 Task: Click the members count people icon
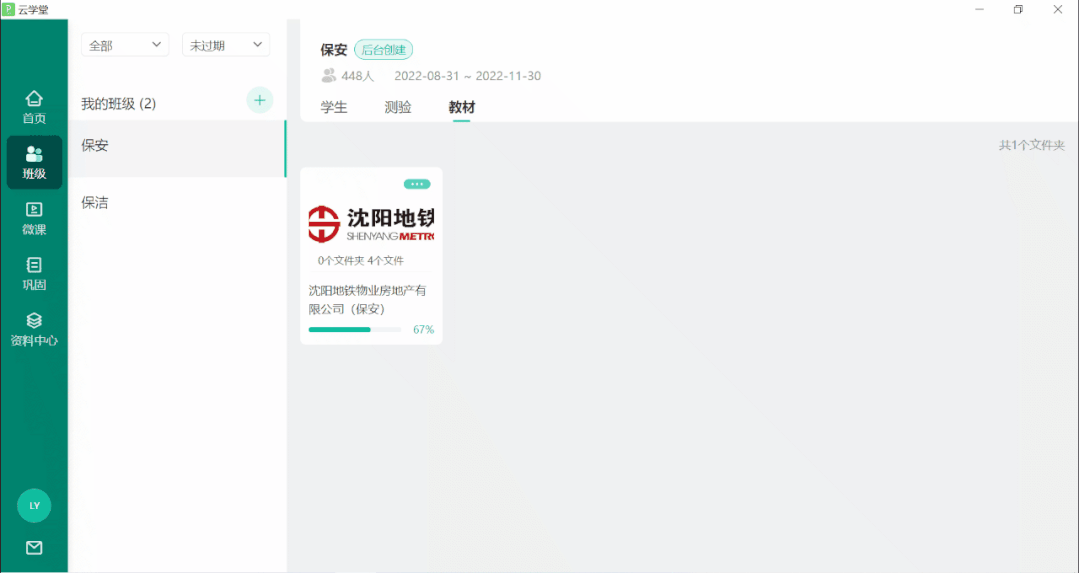click(x=329, y=76)
